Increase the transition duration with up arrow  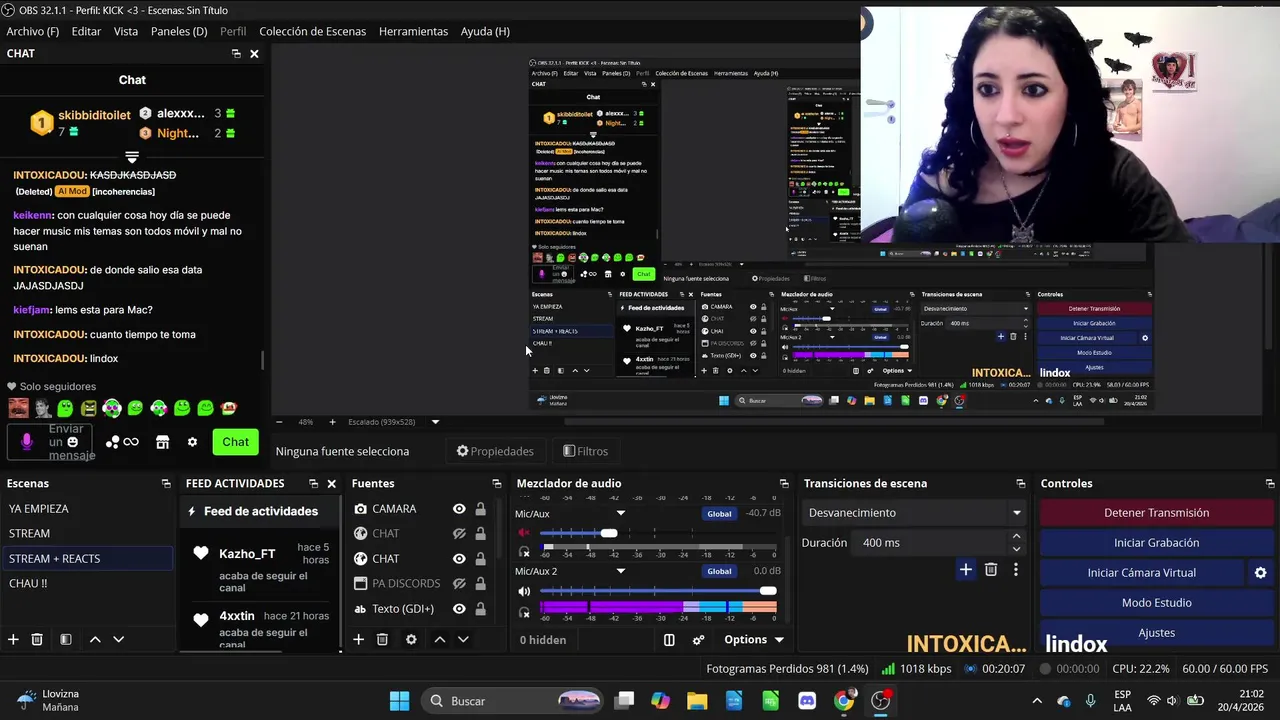[1016, 537]
